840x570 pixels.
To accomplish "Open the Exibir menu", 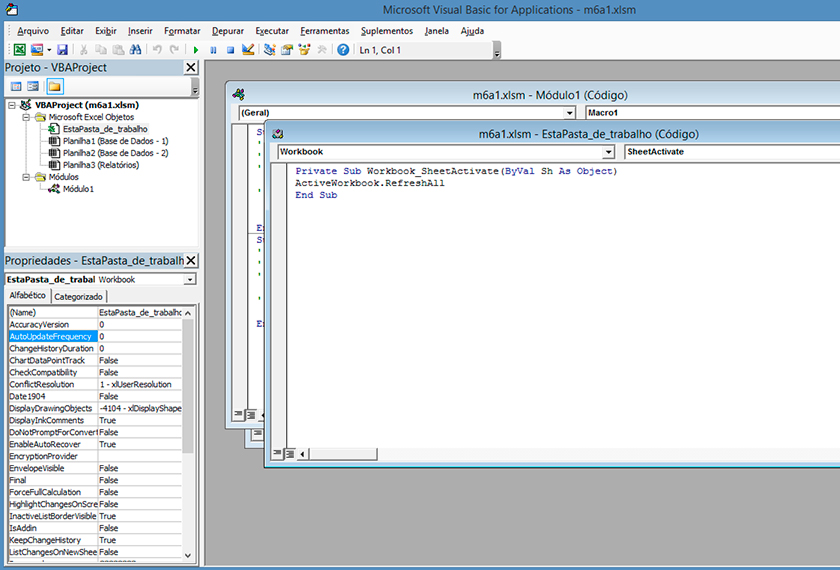I will (x=106, y=31).
